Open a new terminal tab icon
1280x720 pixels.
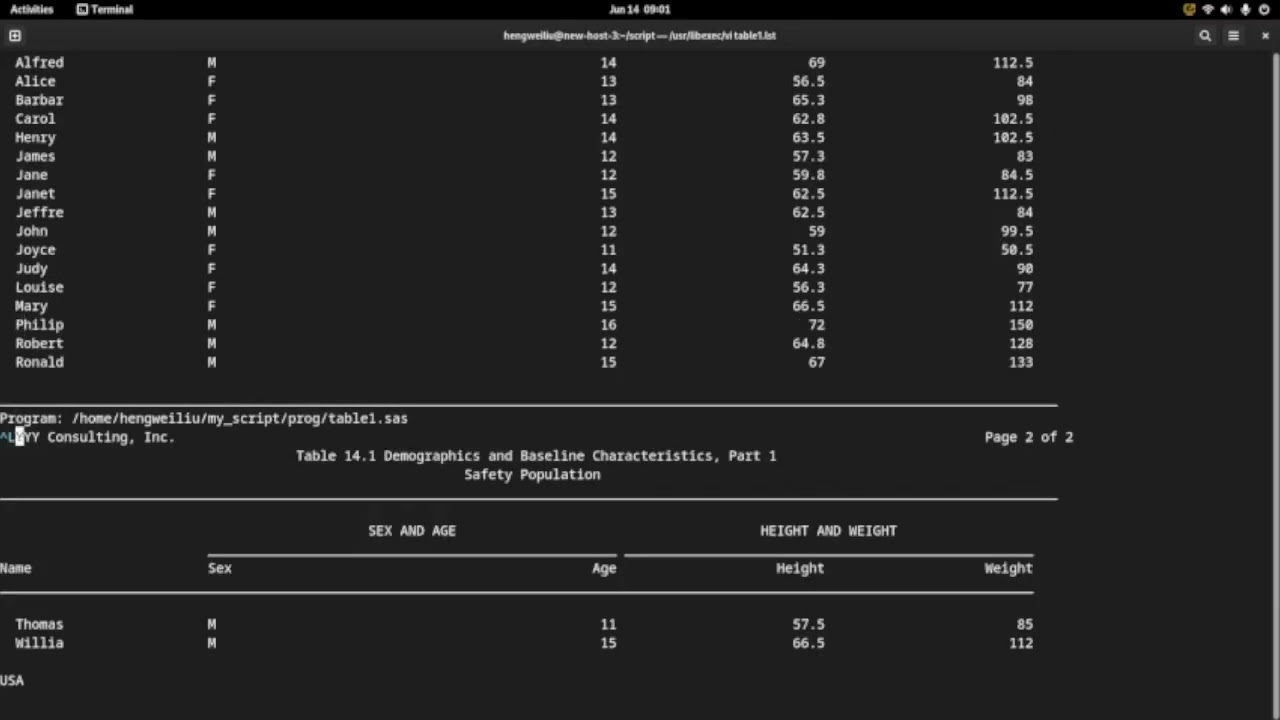pyautogui.click(x=15, y=35)
